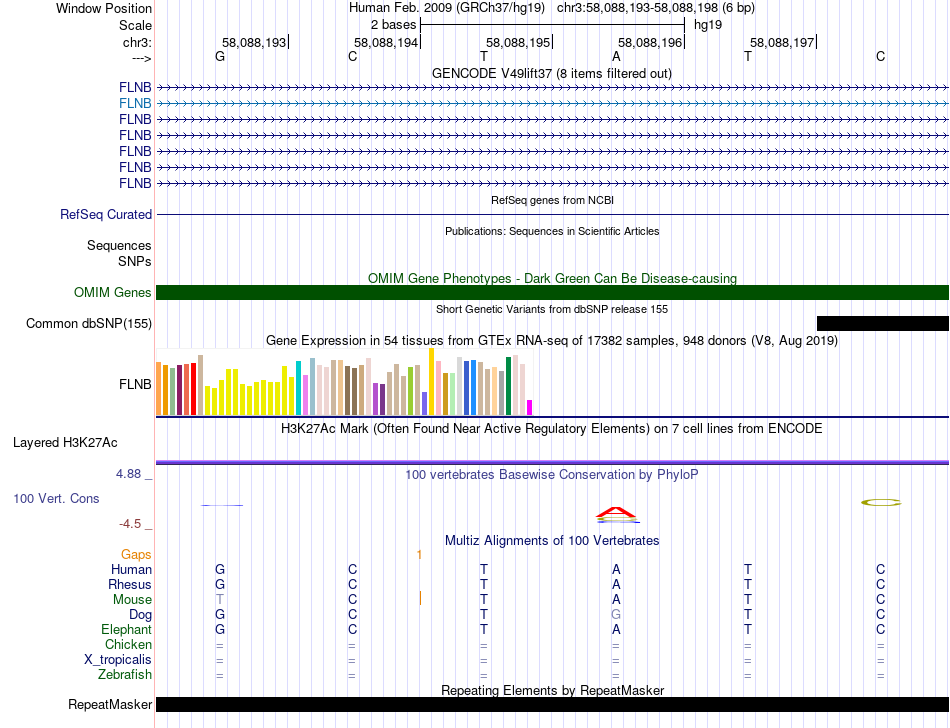This screenshot has height=728, width=950.
Task: Click the 100 Vert. Cons label
Action: [x=56, y=498]
